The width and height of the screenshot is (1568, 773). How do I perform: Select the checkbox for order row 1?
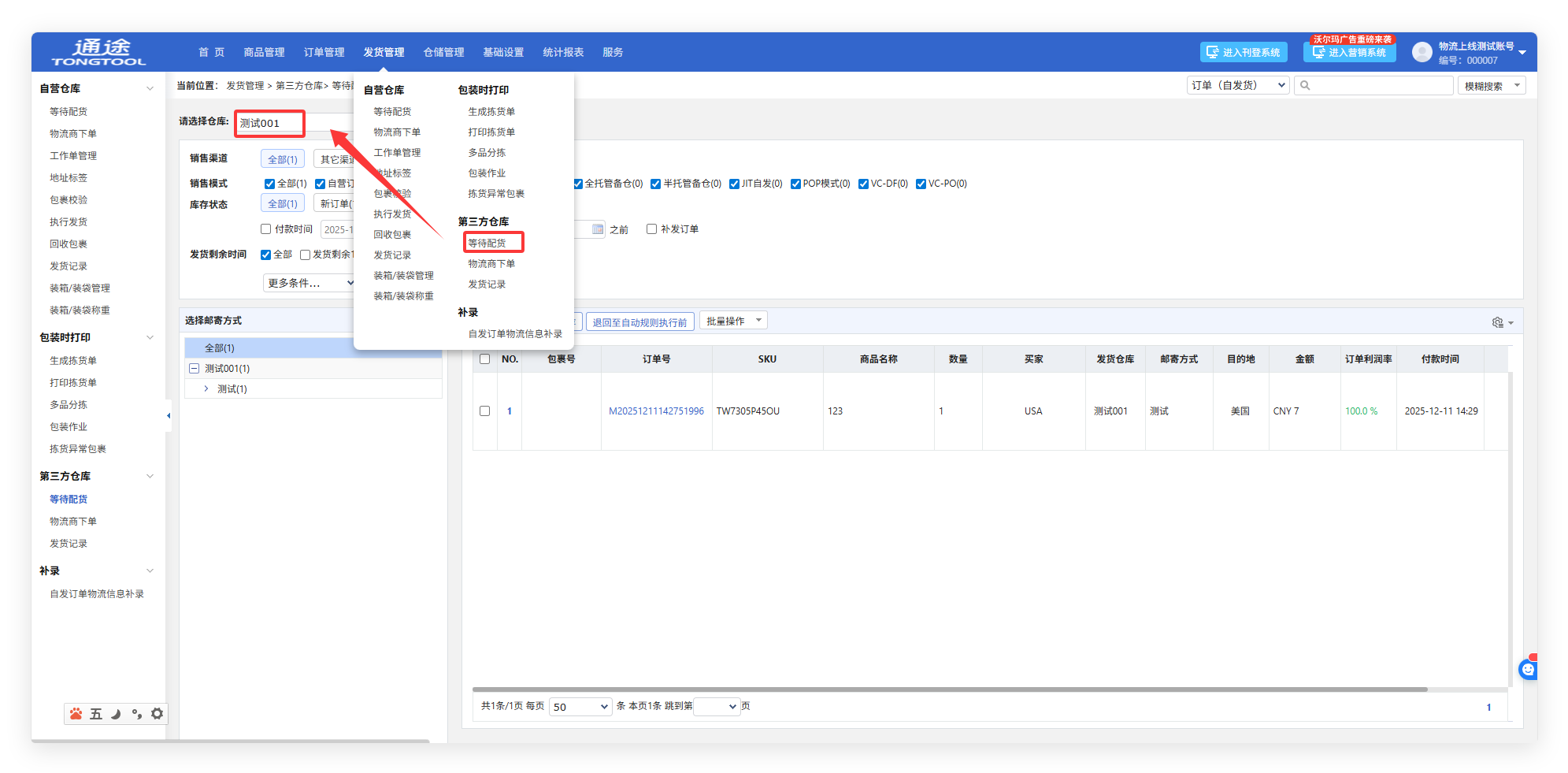(484, 411)
